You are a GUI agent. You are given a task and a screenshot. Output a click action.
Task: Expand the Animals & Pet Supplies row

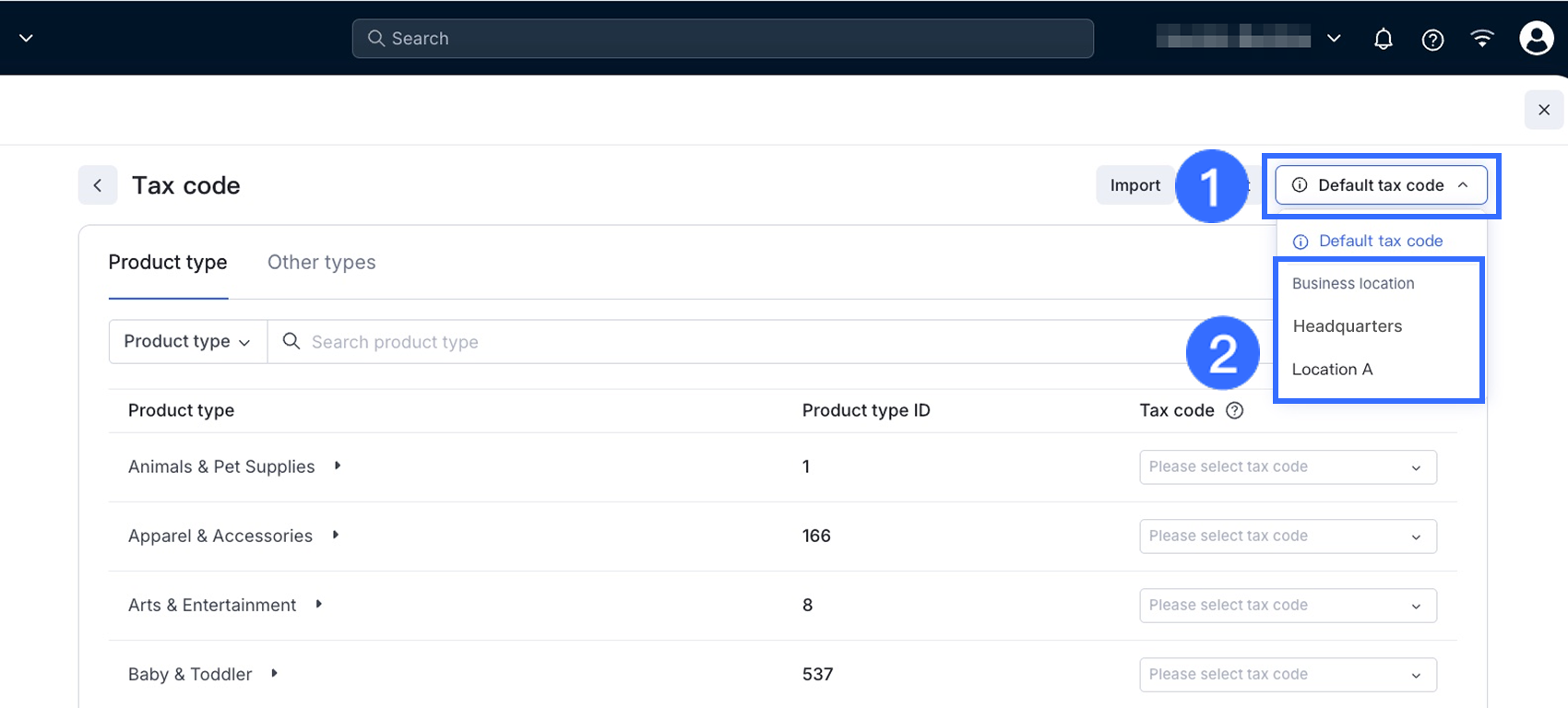[x=338, y=466]
